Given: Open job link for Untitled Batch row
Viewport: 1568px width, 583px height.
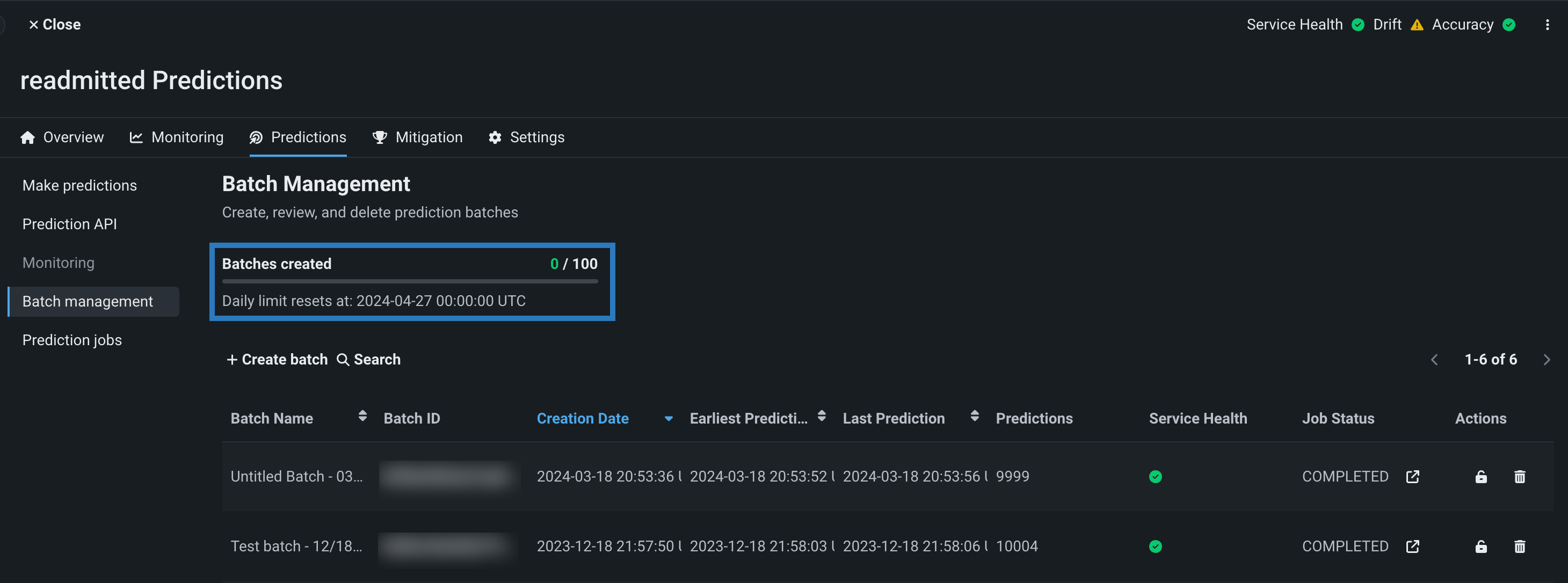Looking at the screenshot, I should tap(1412, 477).
